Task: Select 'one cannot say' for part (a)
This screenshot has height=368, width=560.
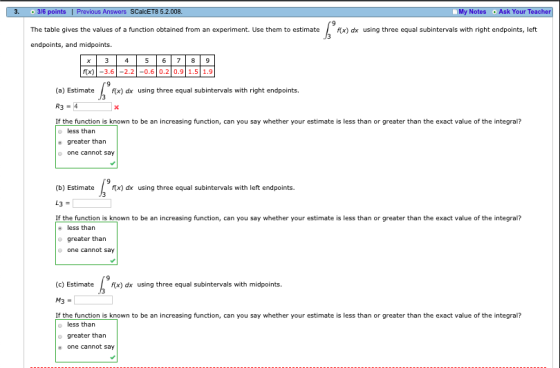Action: click(x=60, y=153)
